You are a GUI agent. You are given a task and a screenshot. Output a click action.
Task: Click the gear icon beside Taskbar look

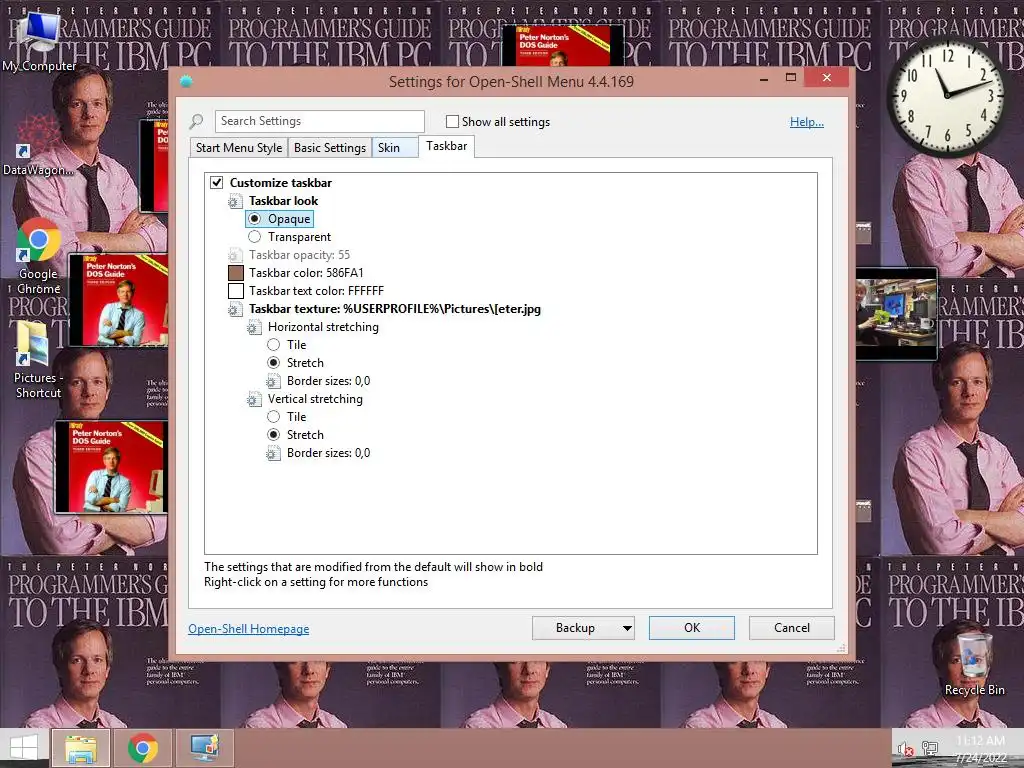[x=235, y=201]
